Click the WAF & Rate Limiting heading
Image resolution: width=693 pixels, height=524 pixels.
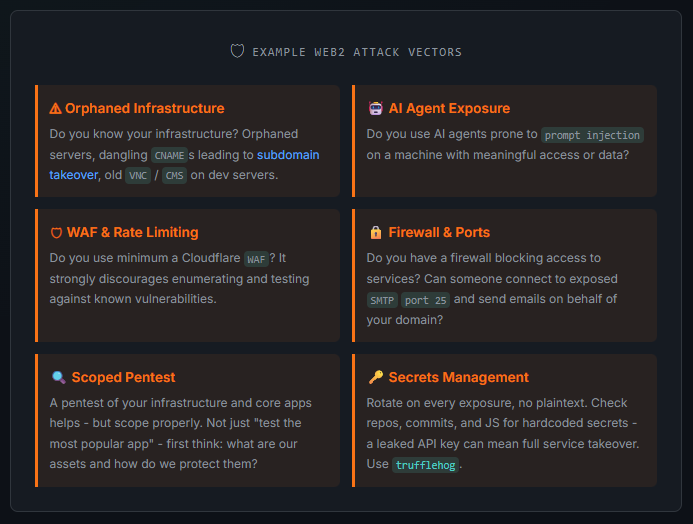point(133,232)
